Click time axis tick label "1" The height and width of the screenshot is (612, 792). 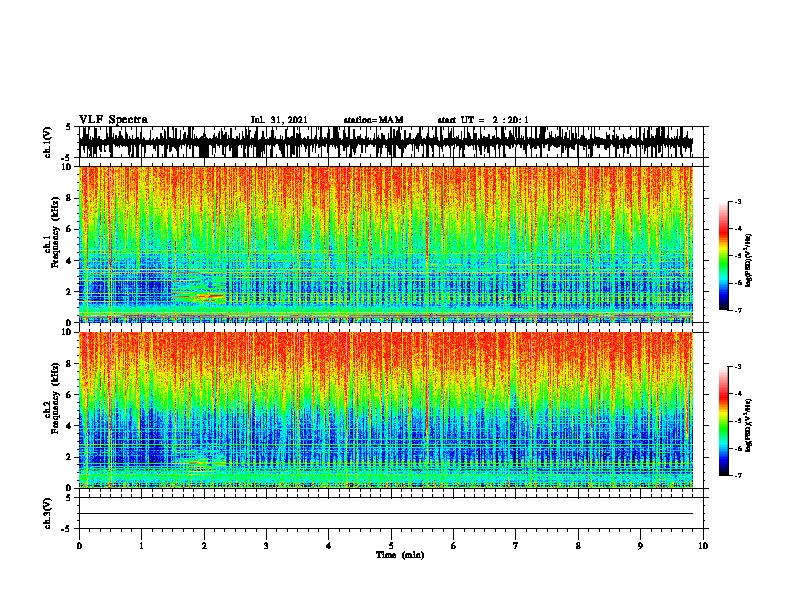[141, 546]
